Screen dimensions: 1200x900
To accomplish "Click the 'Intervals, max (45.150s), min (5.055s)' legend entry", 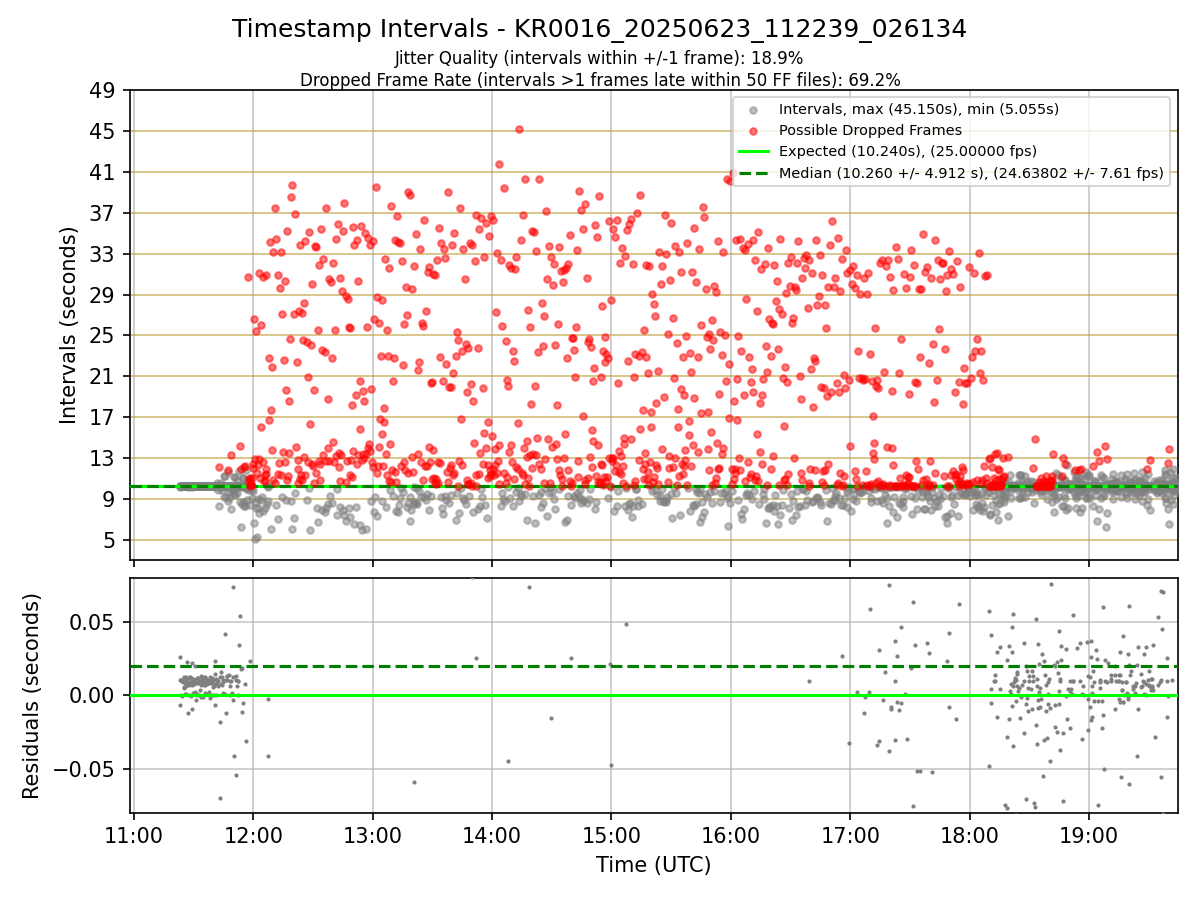I will 919,109.
